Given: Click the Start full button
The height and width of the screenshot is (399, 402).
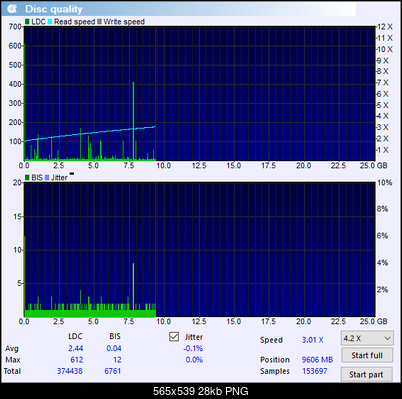Looking at the screenshot, I should coord(367,355).
